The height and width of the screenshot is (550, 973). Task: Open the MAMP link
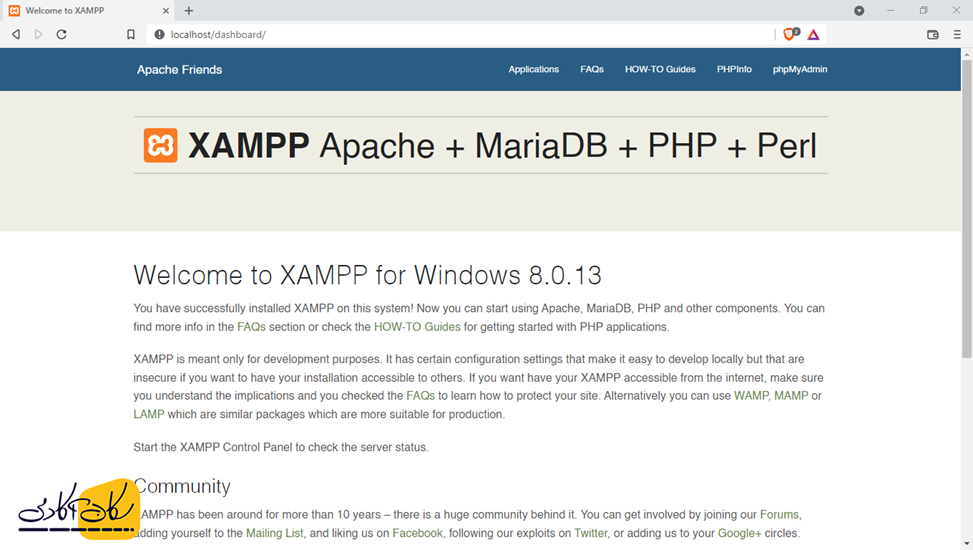pos(791,396)
